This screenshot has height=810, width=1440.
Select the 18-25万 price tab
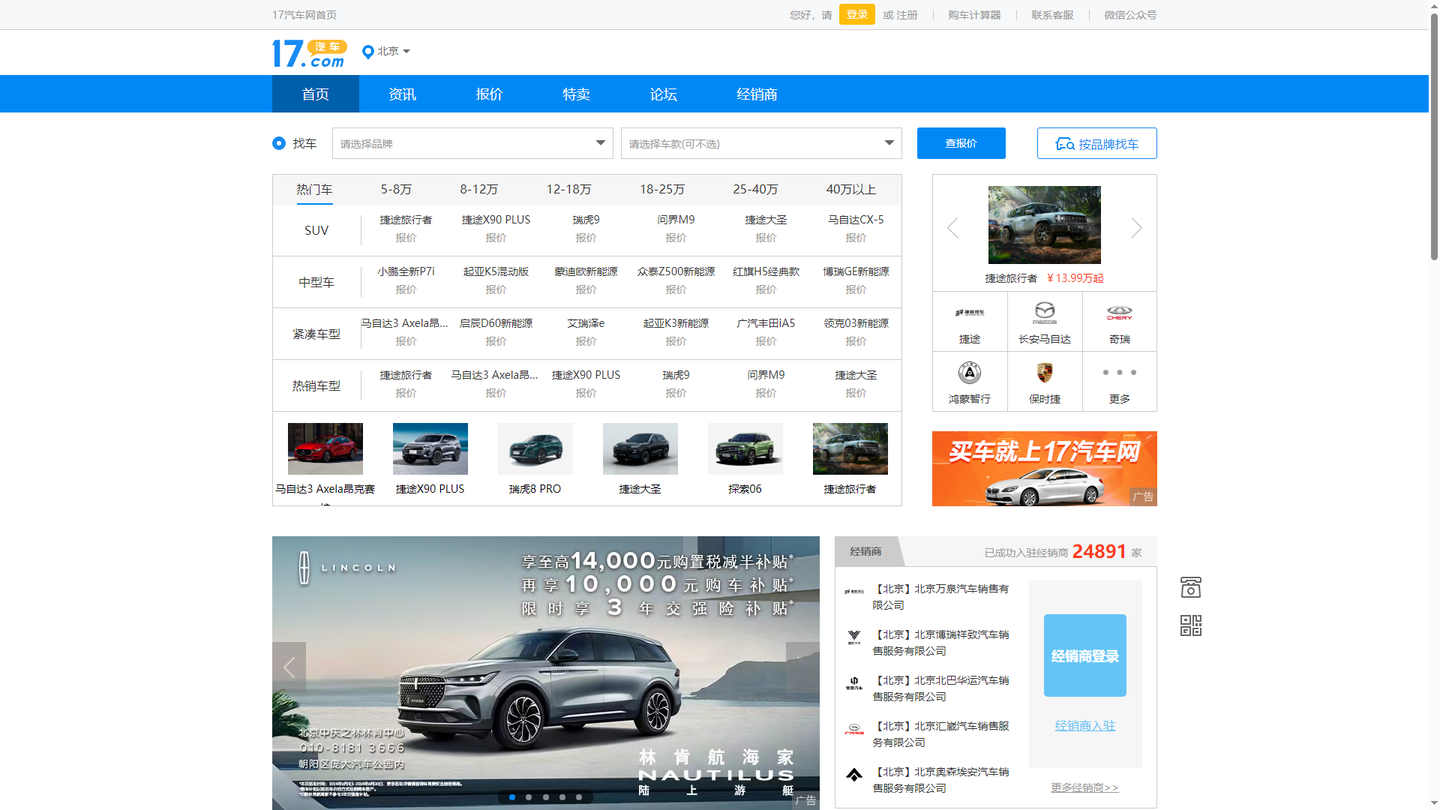(662, 189)
